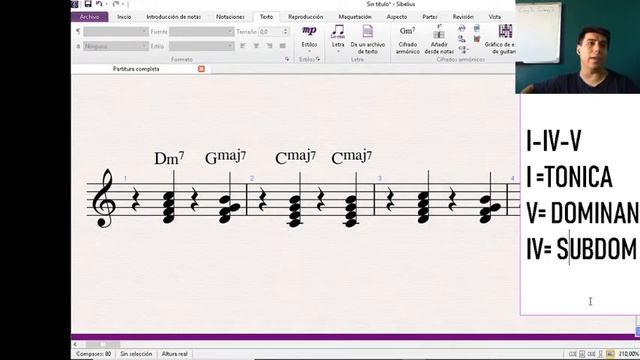Click Altura real in the status bar
This screenshot has width=640, height=360.
[175, 354]
